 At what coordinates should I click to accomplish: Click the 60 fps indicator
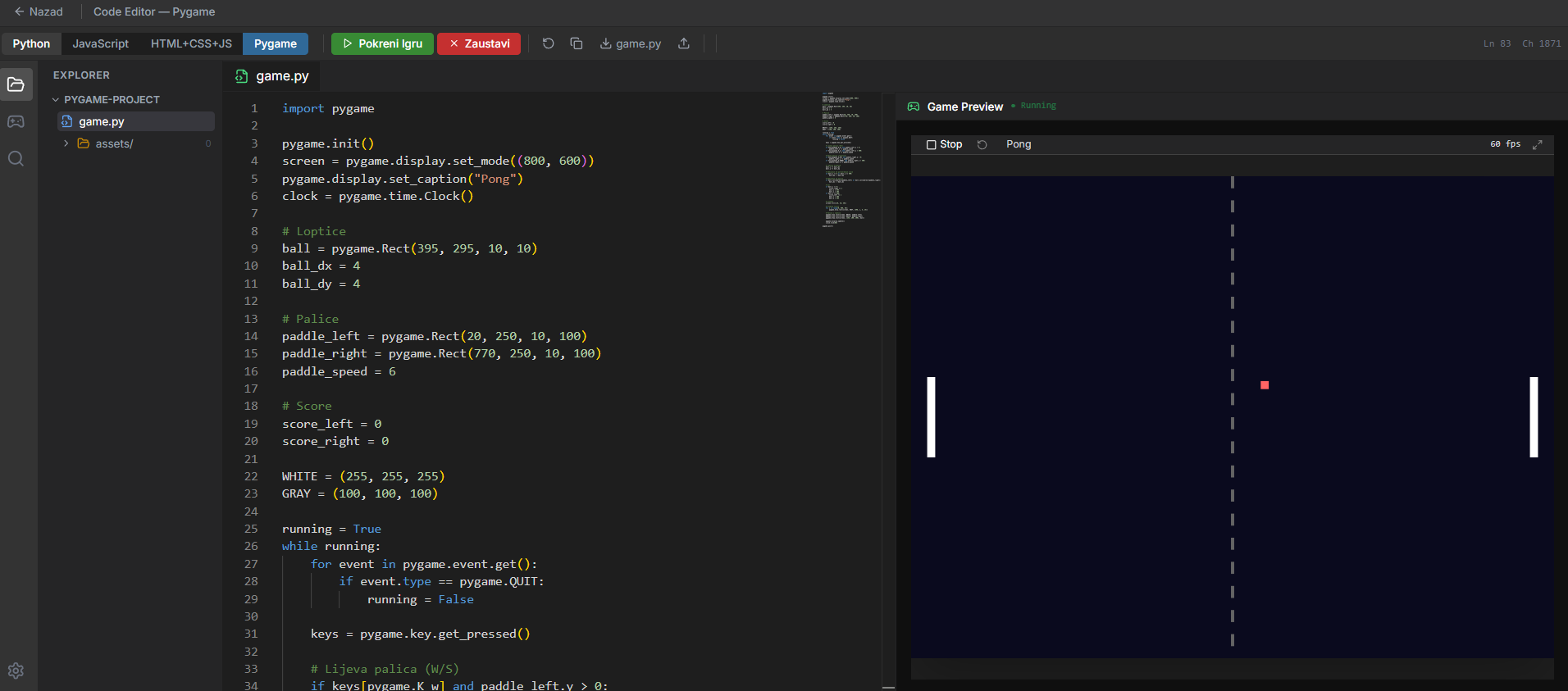(x=1505, y=144)
